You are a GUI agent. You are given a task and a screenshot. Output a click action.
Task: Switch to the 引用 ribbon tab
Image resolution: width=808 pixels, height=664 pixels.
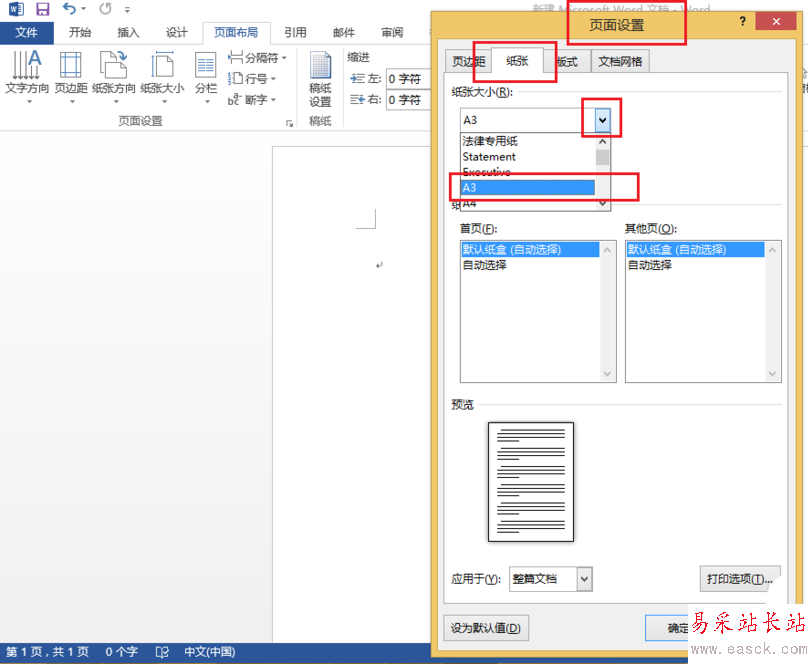(295, 32)
